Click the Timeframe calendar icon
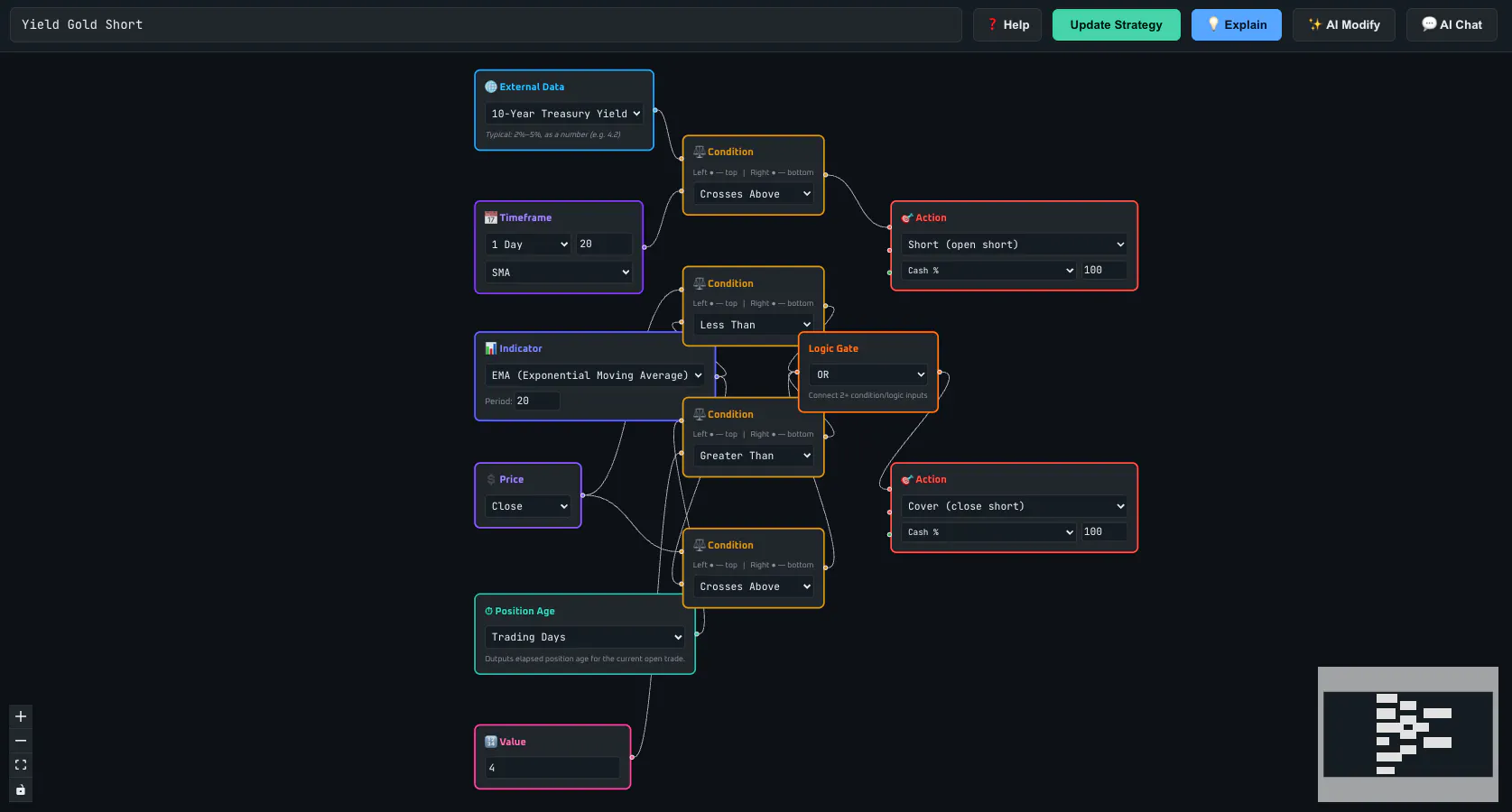This screenshot has height=812, width=1512. [x=491, y=217]
